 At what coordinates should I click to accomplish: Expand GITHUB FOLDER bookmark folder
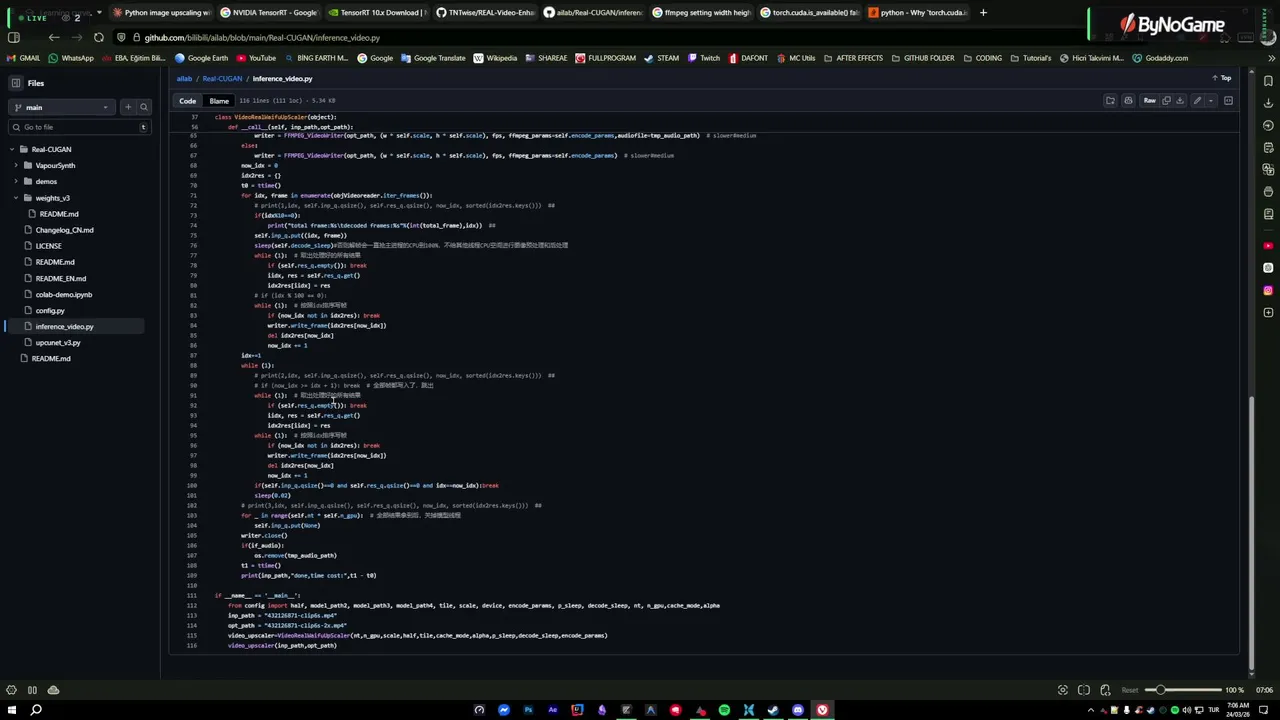click(x=922, y=58)
